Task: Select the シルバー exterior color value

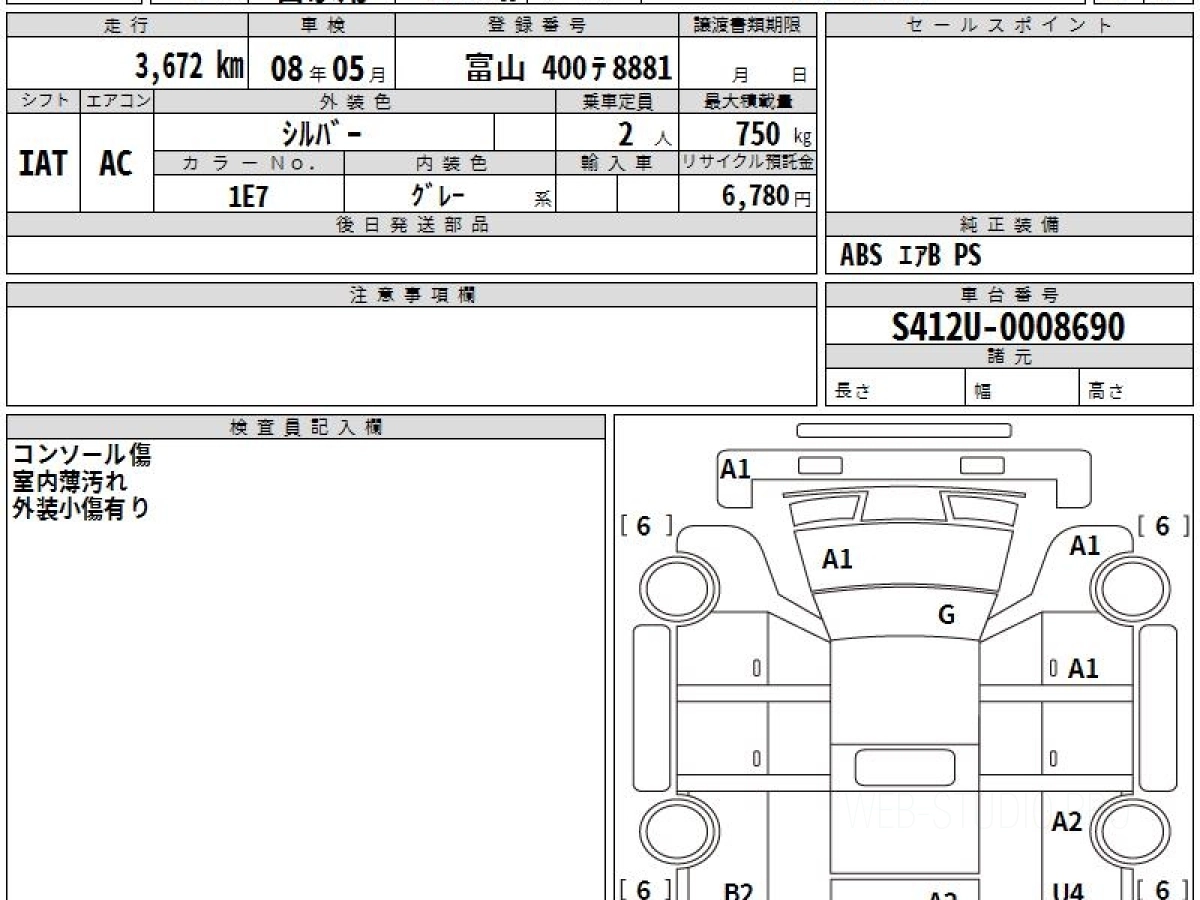Action: click(x=320, y=132)
